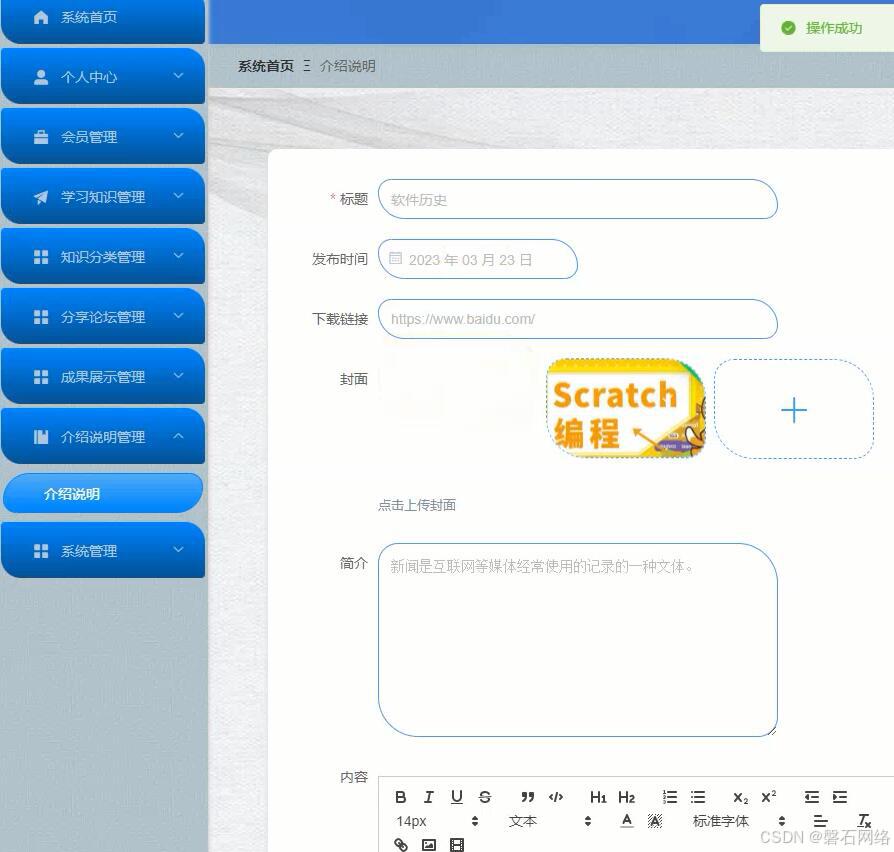Insert a video in editor
This screenshot has width=894, height=852.
click(457, 844)
